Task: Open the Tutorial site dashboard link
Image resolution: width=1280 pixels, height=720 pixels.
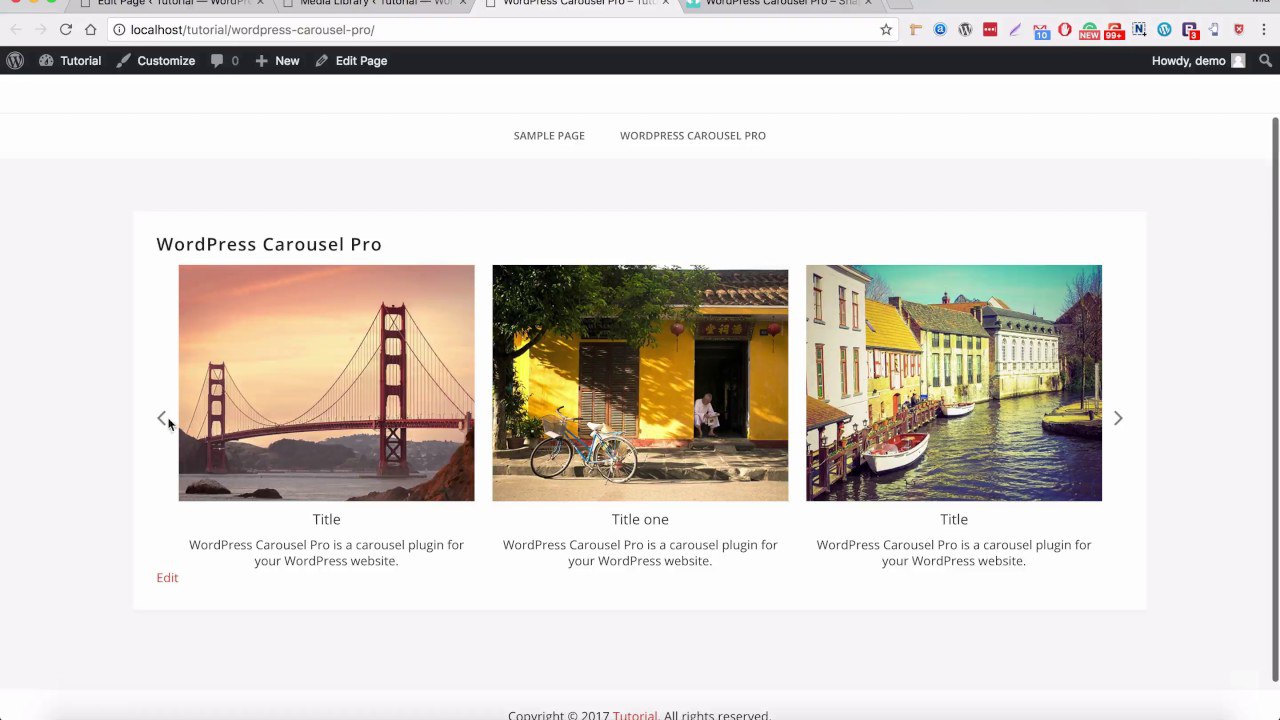Action: [70, 61]
